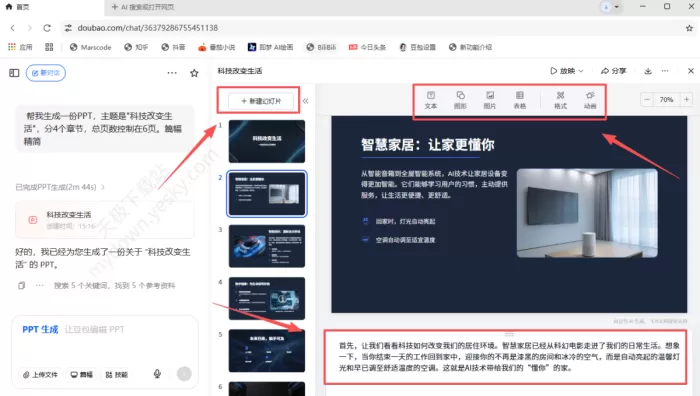The height and width of the screenshot is (396, 700).
Task: Click the send message button
Action: (x=184, y=374)
